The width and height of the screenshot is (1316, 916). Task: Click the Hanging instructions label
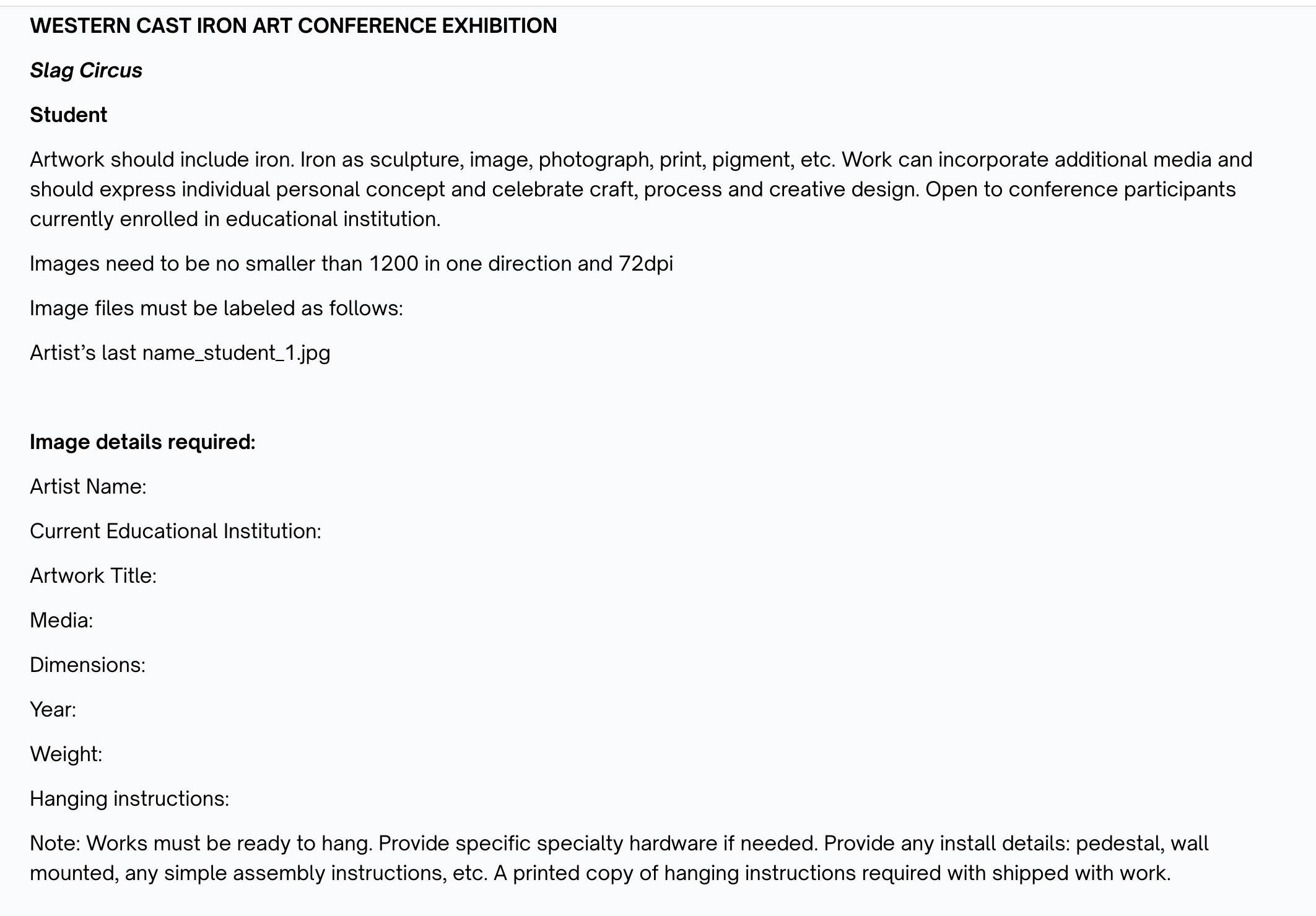click(x=129, y=799)
